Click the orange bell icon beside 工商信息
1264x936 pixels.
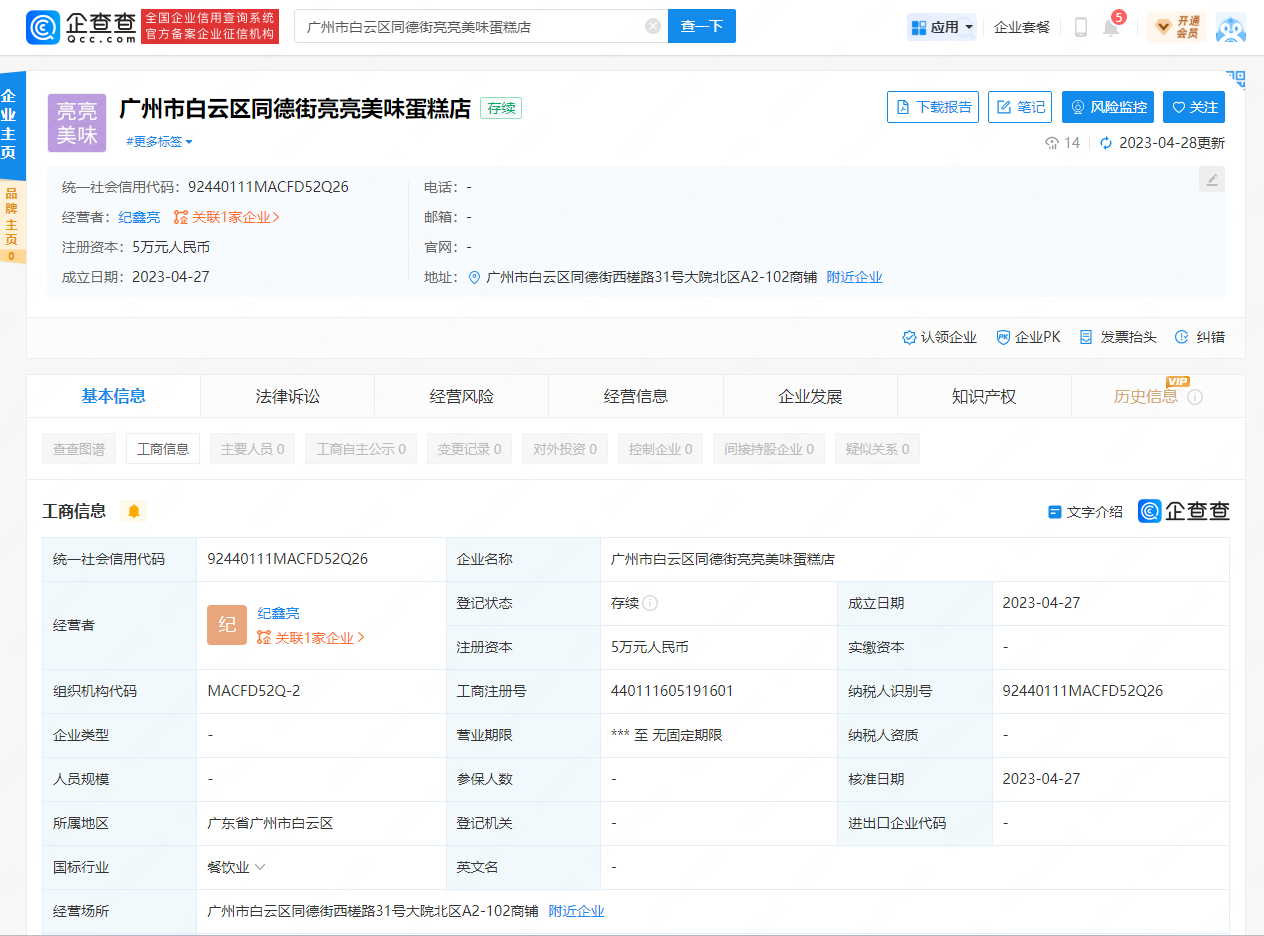(x=133, y=511)
